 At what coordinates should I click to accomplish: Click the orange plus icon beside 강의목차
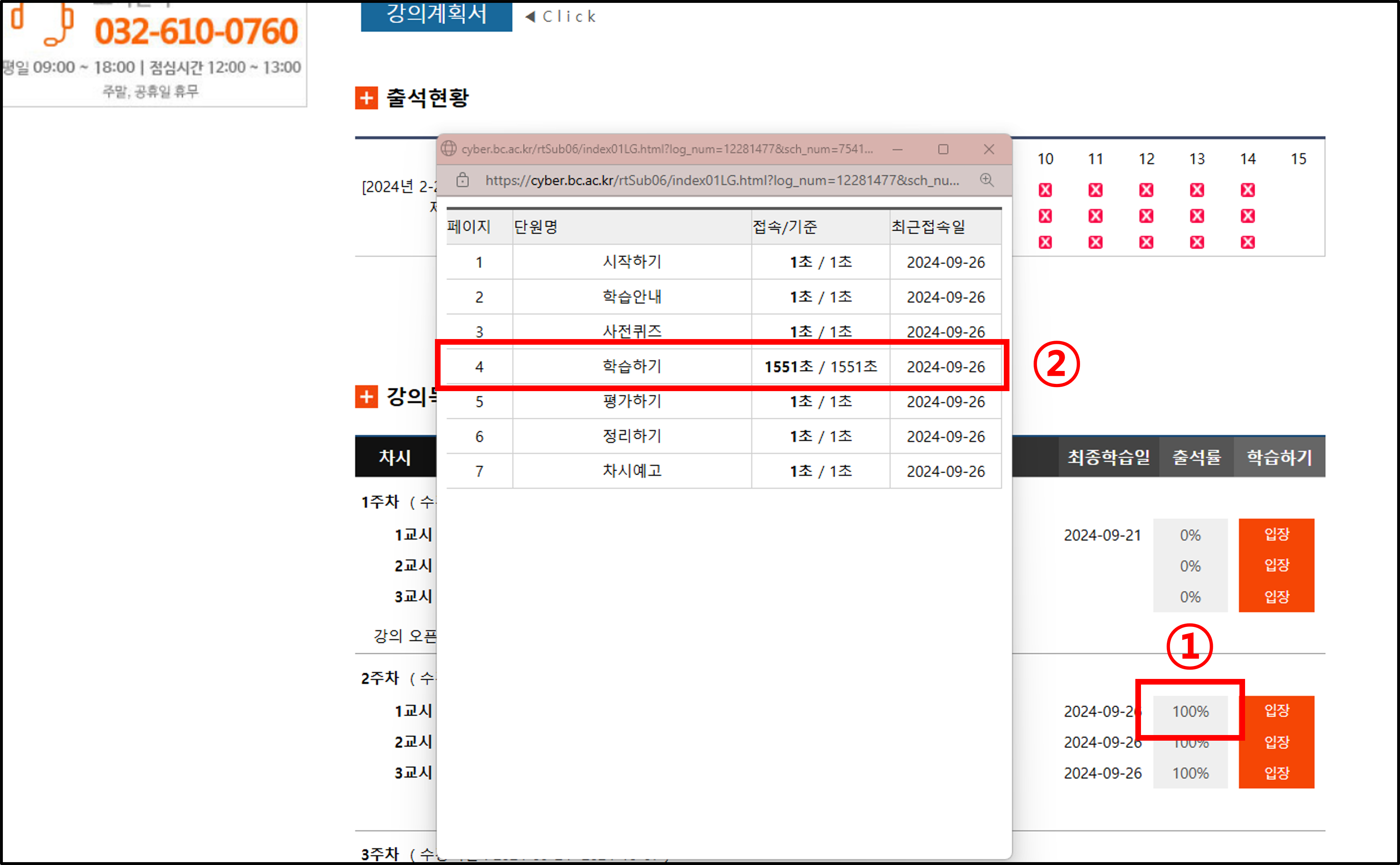366,396
